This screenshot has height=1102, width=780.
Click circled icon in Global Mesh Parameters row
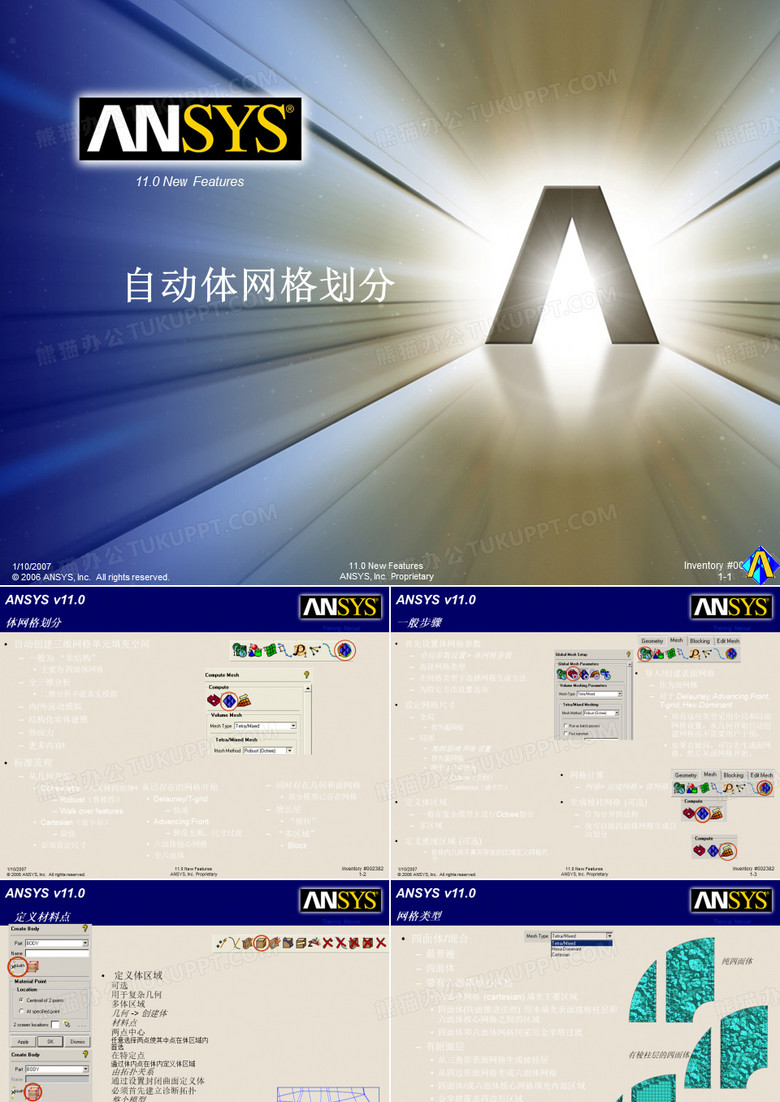(573, 674)
